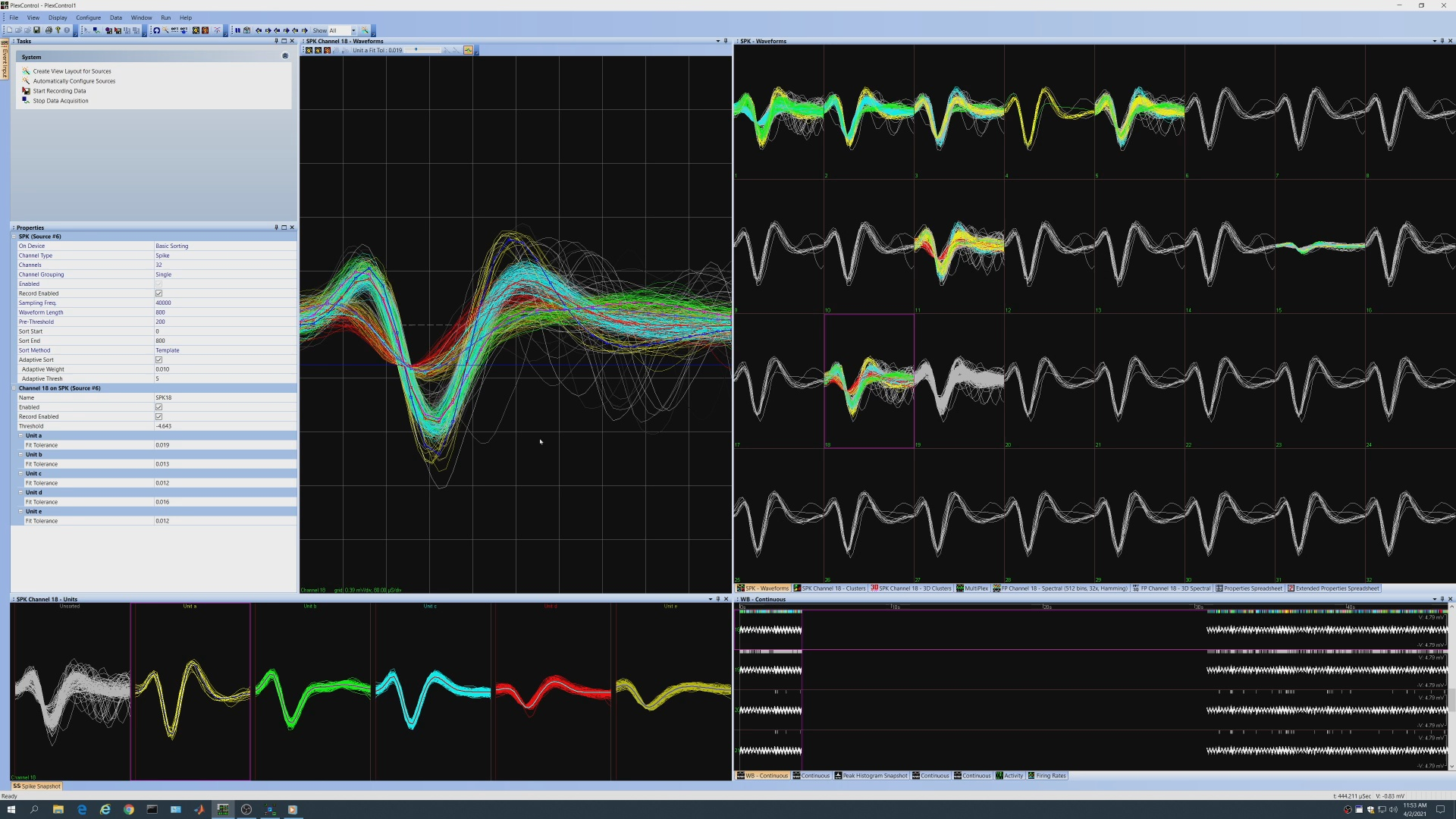Image resolution: width=1456 pixels, height=819 pixels.
Task: Select the Spike Snapshot tab
Action: click(36, 786)
